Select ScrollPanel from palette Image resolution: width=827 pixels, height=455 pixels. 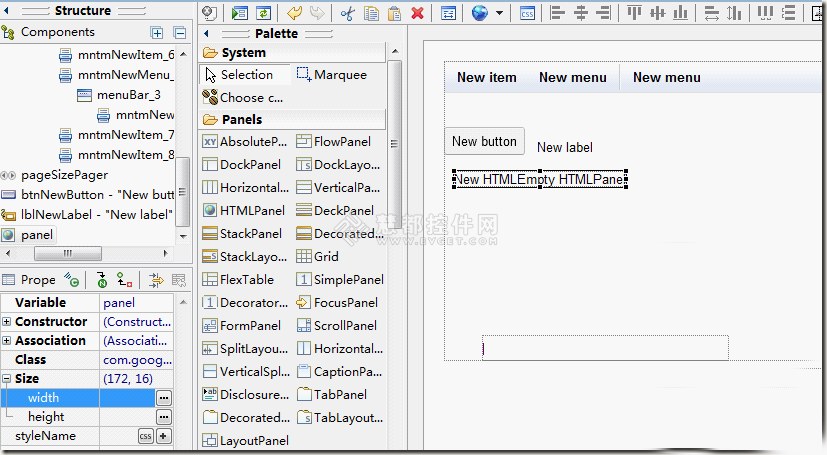336,326
